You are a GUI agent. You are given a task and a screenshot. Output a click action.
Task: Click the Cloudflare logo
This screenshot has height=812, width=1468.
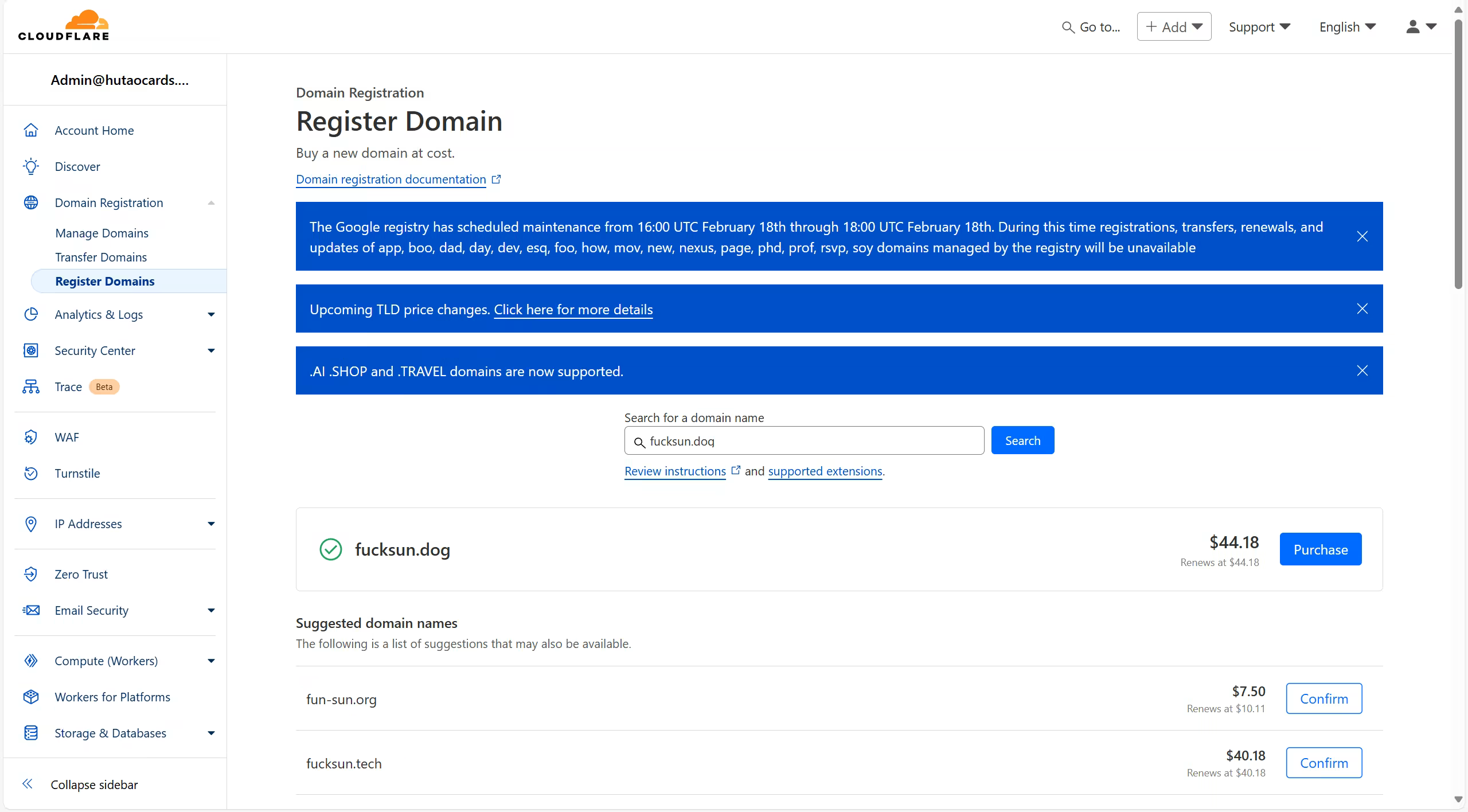point(64,26)
